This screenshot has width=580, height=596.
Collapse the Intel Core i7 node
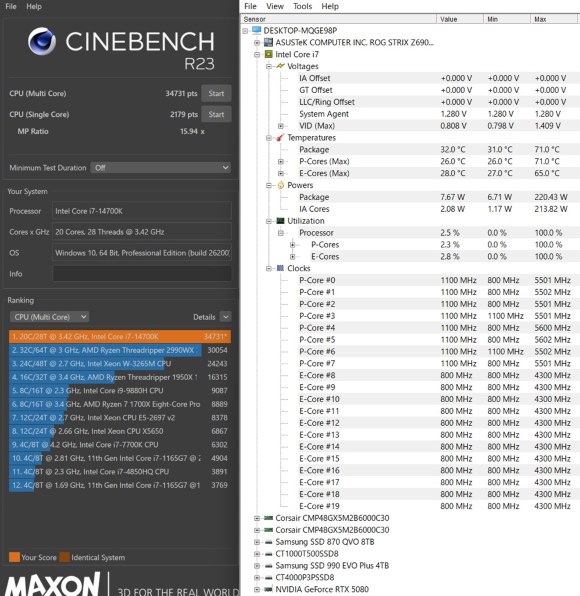257,54
